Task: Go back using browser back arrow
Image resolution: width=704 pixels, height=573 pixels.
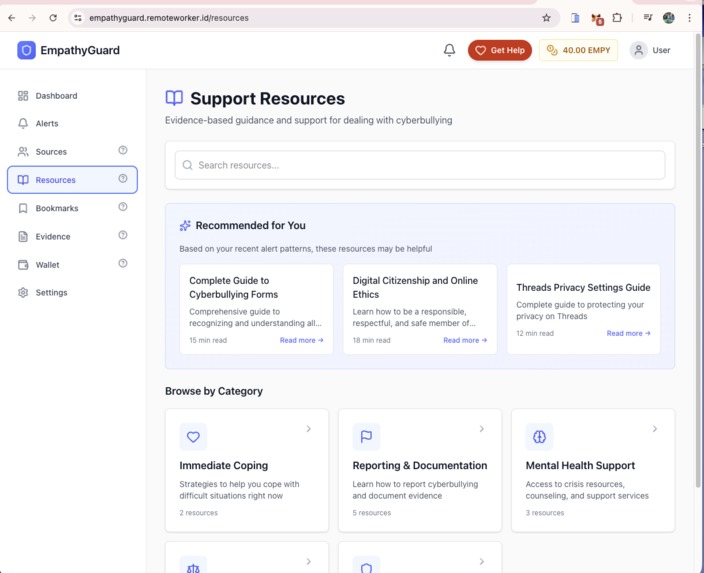Action: point(12,18)
